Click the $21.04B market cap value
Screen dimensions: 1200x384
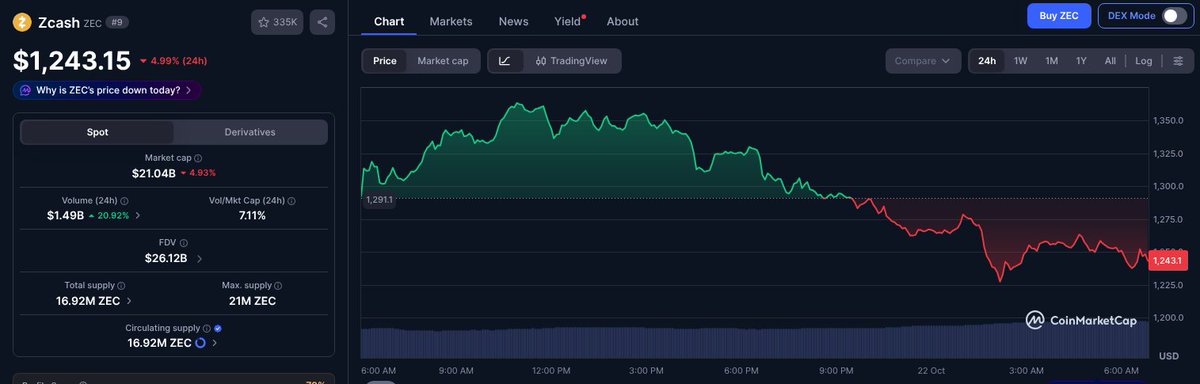point(154,173)
